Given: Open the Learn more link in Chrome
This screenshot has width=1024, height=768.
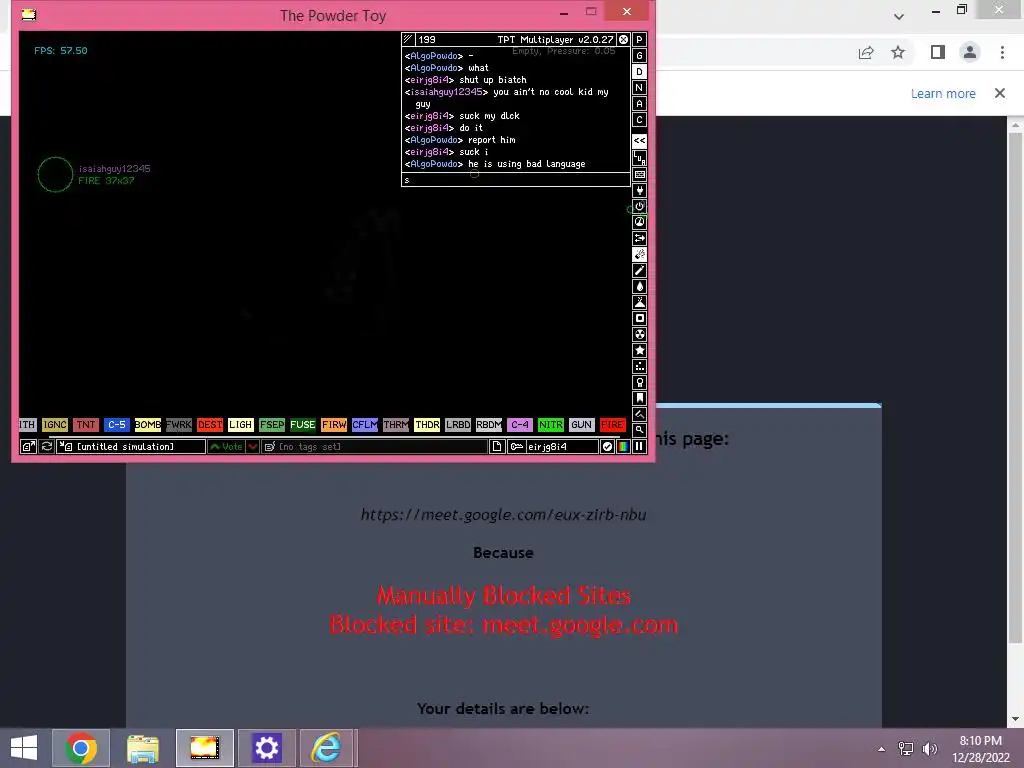Looking at the screenshot, I should click(x=943, y=93).
